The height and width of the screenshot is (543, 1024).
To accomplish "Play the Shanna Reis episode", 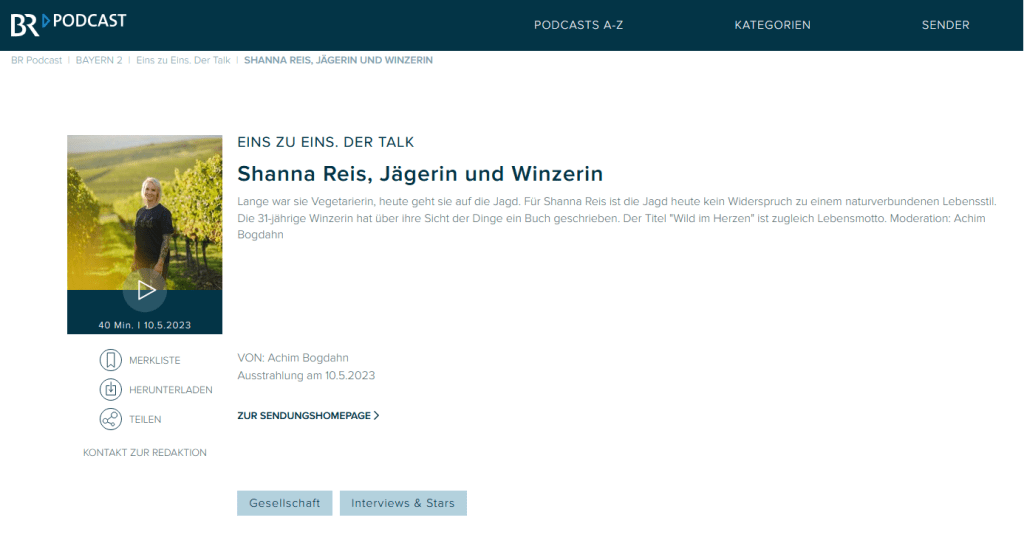I will tap(145, 291).
